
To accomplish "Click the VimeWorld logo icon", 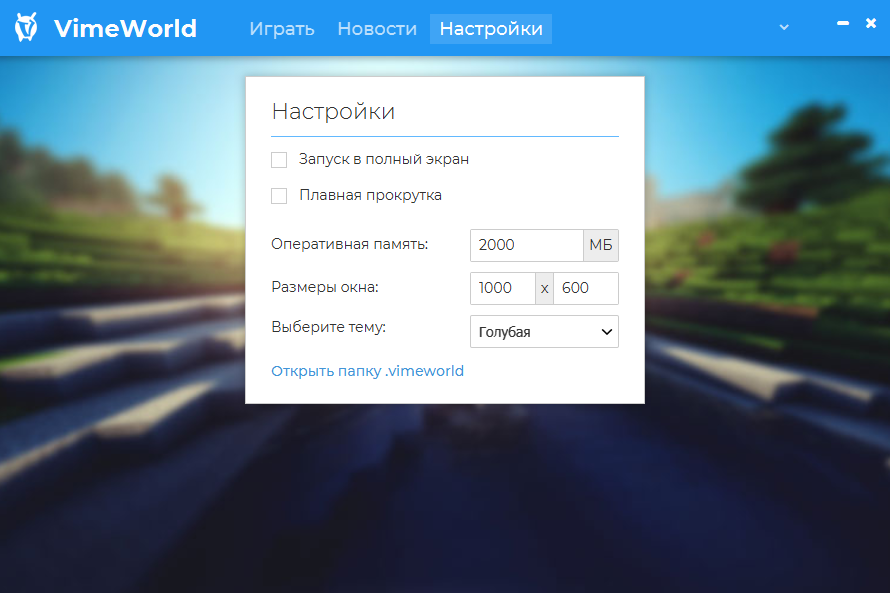I will tap(26, 27).
